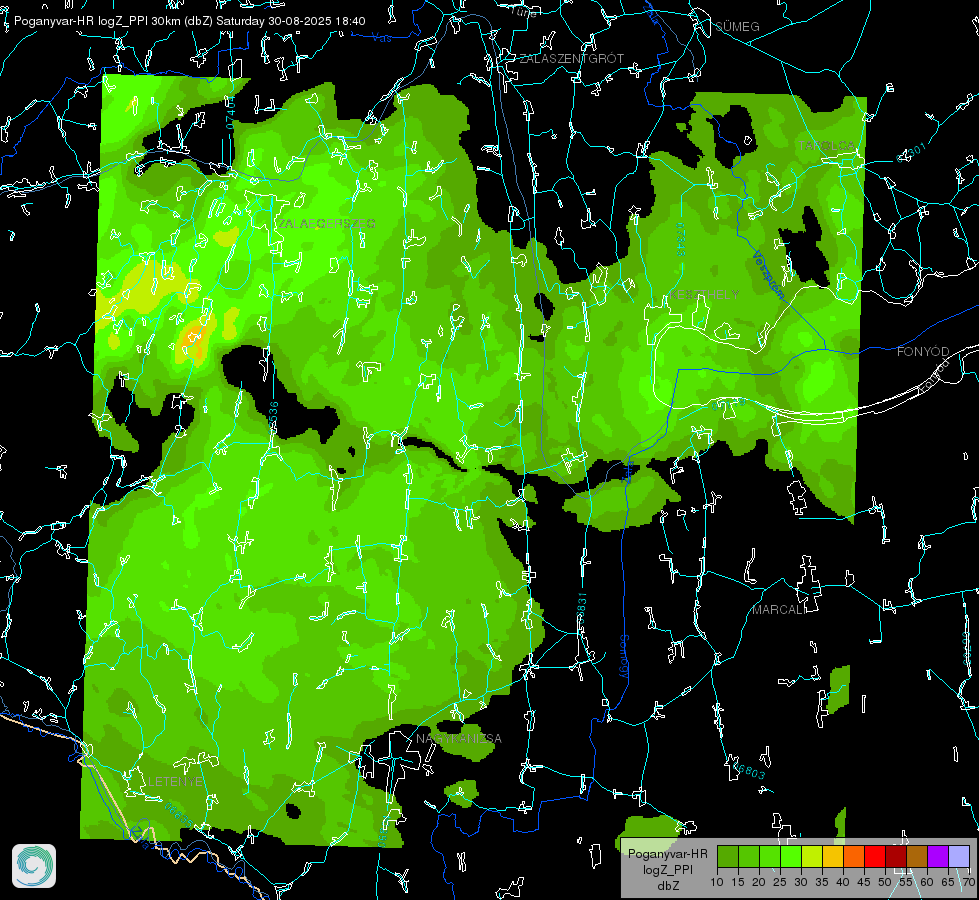Click the road number ending 301 near Tapolca
979x900 pixels.
click(912, 152)
